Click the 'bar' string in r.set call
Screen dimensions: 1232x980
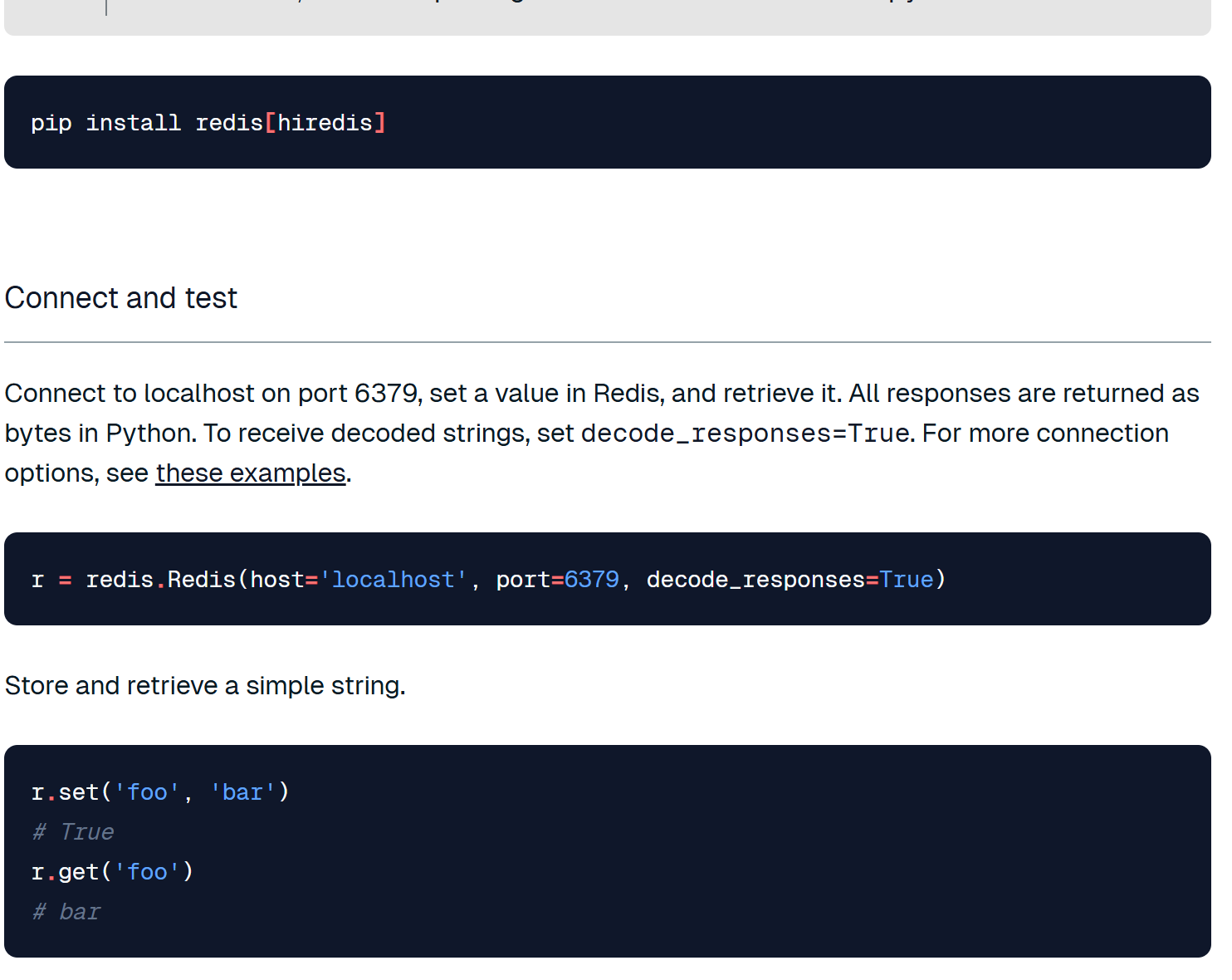point(242,792)
